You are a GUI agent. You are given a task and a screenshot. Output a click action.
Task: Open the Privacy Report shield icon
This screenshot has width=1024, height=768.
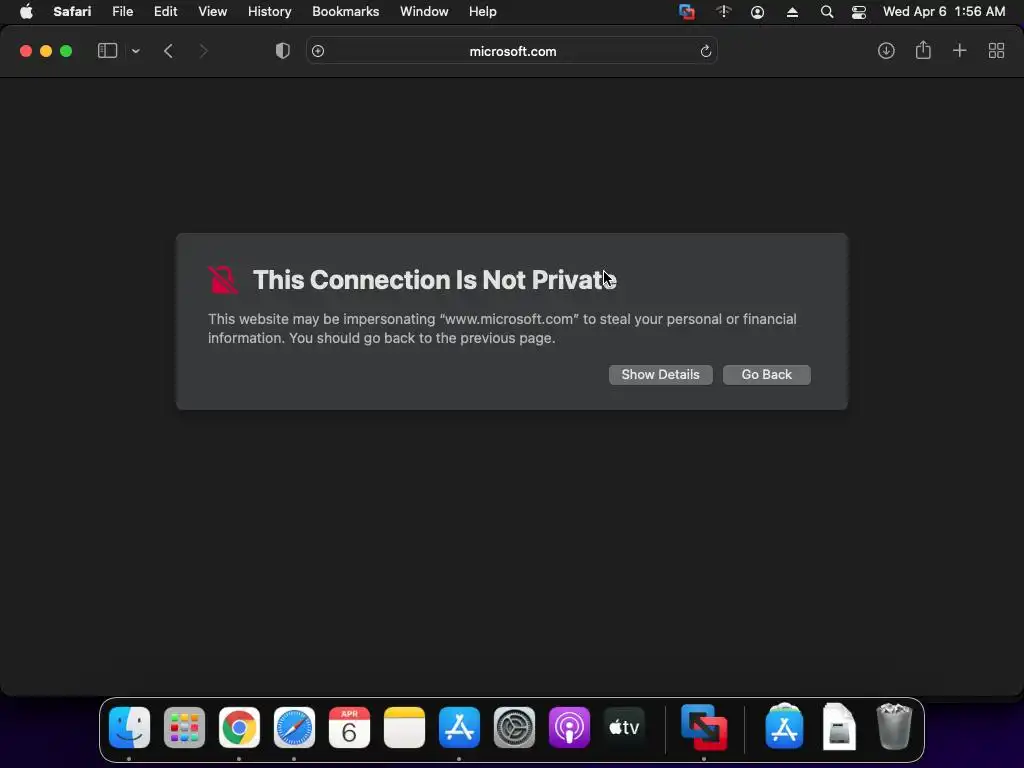tap(283, 51)
